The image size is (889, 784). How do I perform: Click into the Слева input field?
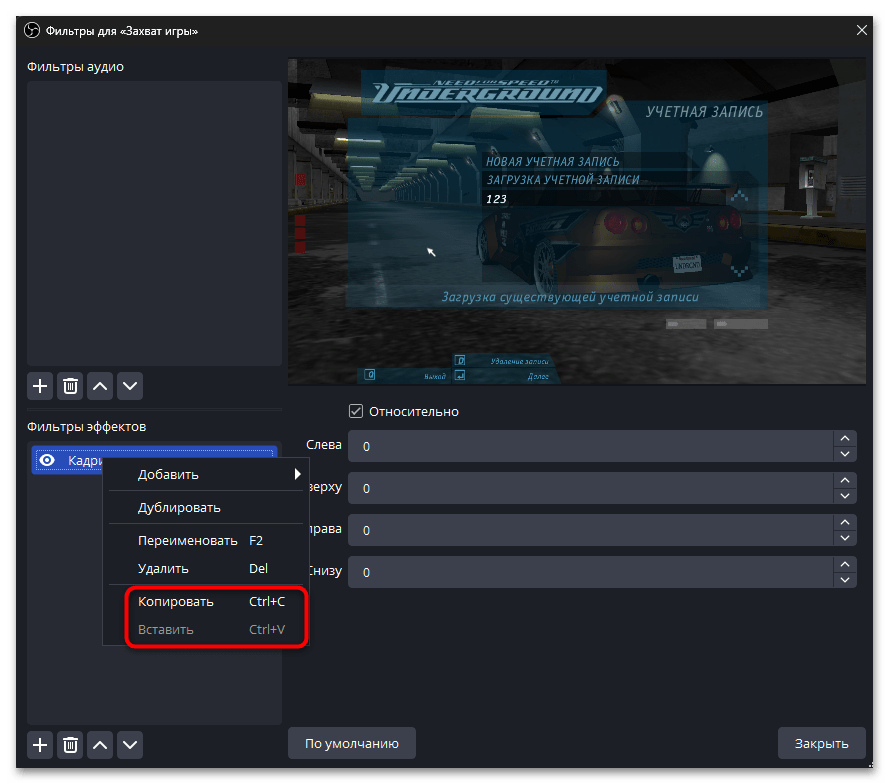coord(591,446)
